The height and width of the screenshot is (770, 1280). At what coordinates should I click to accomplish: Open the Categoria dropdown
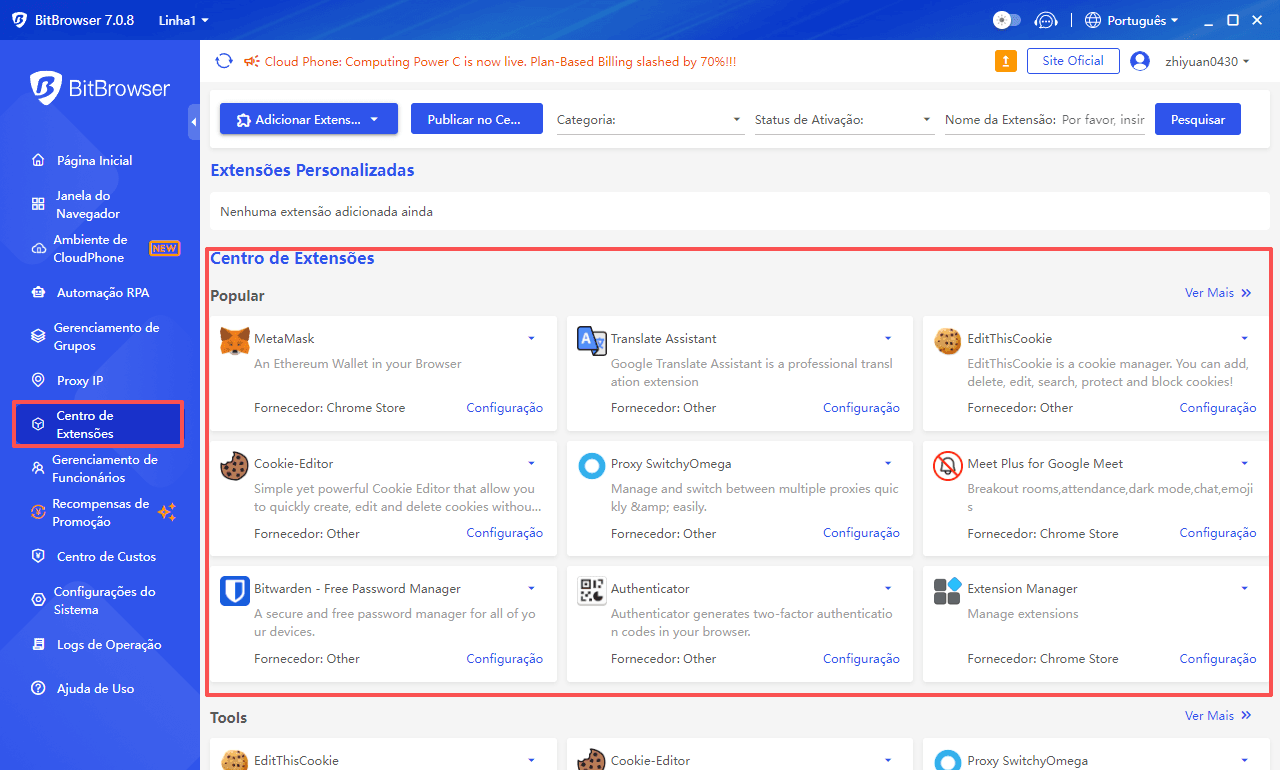pos(650,119)
